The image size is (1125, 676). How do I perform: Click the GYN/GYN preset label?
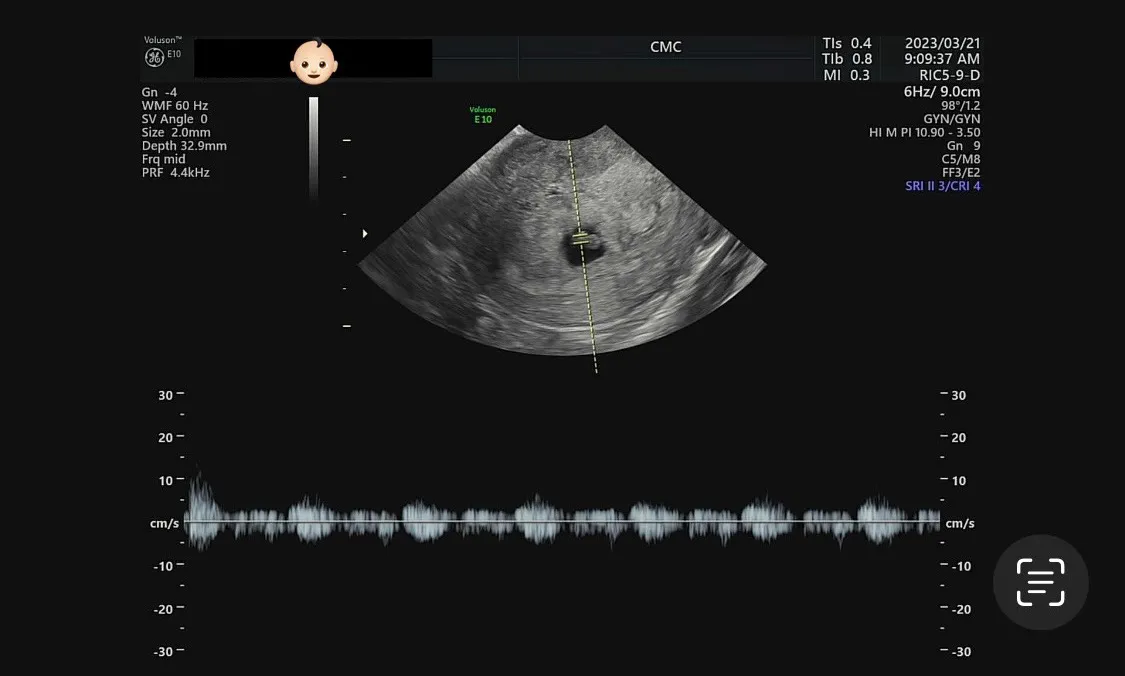pos(951,119)
